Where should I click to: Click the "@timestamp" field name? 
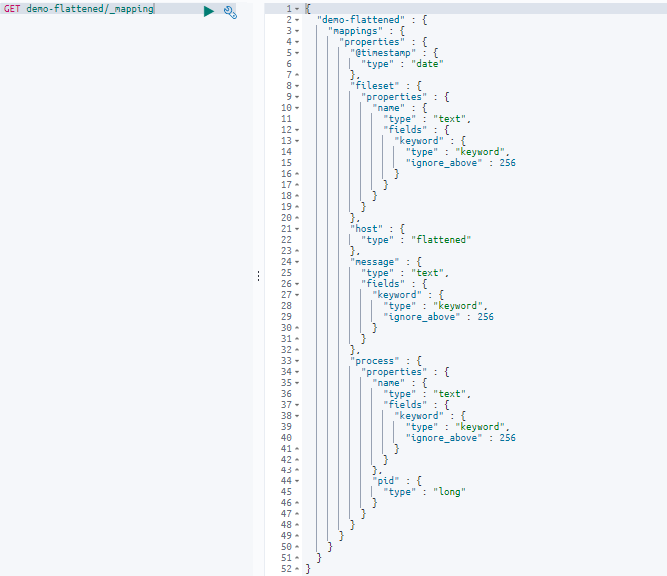point(383,53)
